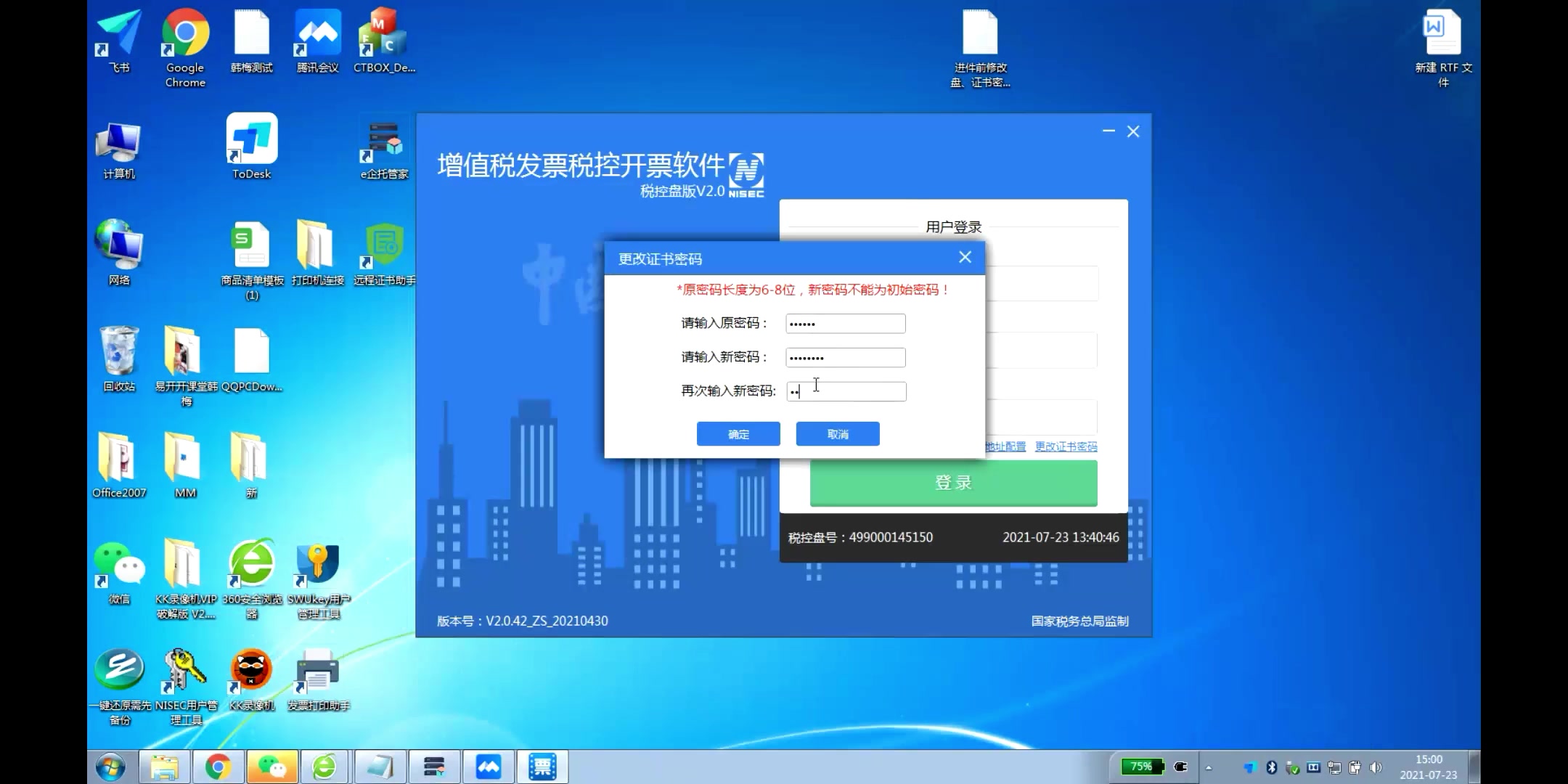
Task: Open 360 browser from the taskbar
Action: [324, 767]
